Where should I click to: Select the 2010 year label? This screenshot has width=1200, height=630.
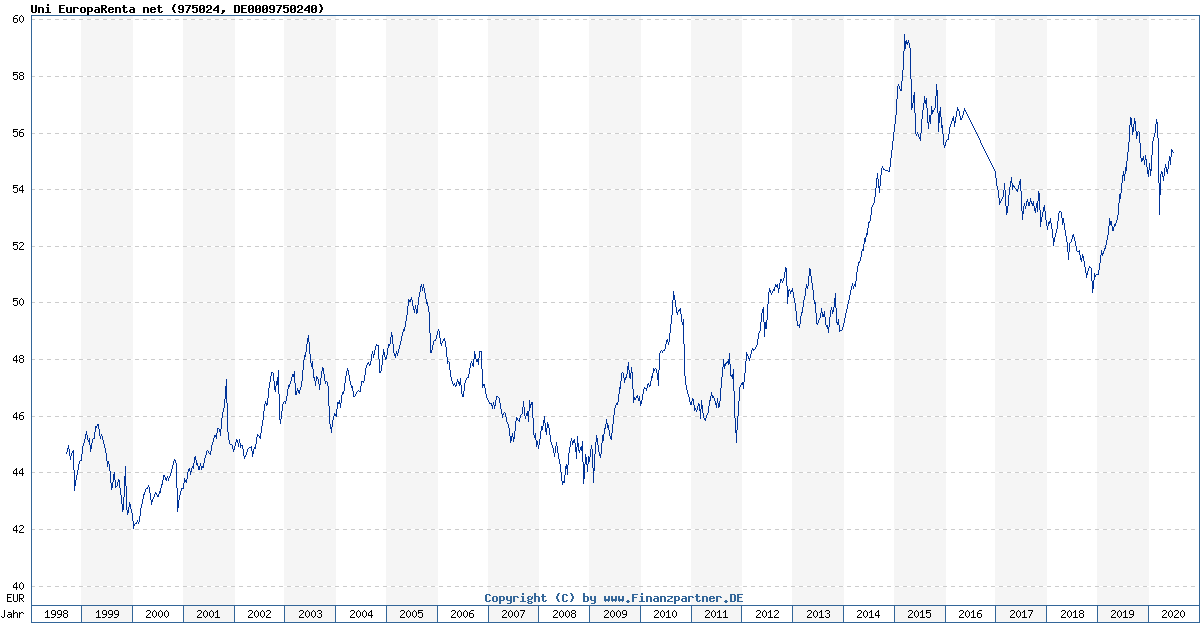coord(665,614)
